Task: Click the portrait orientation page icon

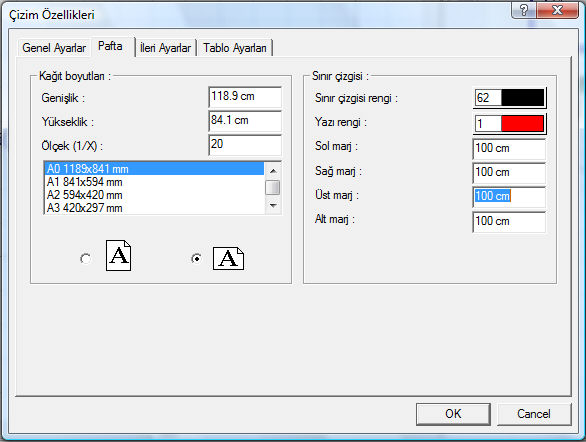Action: click(x=118, y=256)
